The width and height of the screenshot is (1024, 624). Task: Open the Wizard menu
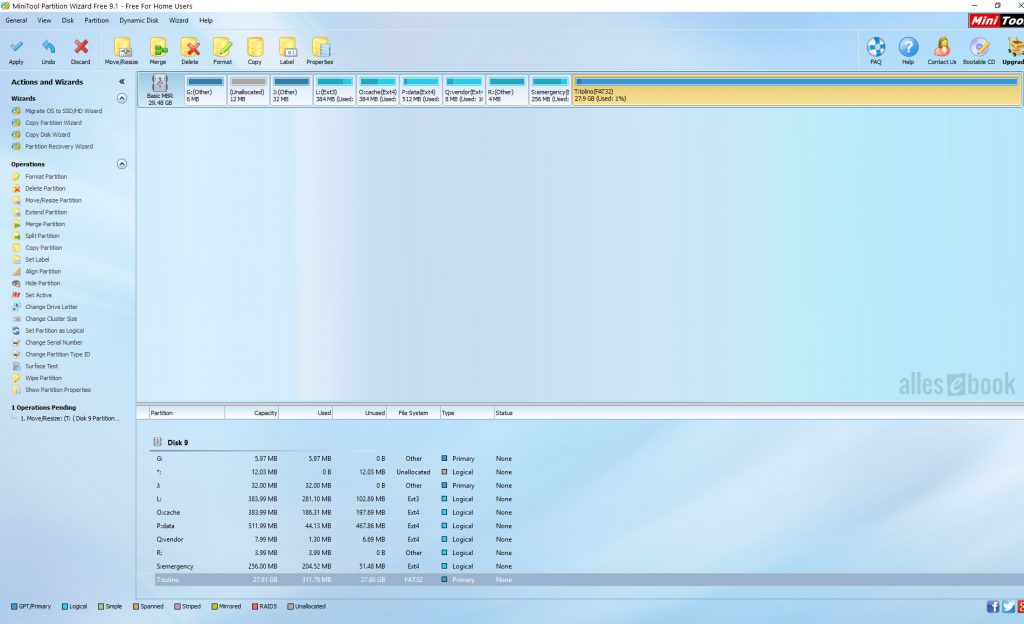coord(178,20)
